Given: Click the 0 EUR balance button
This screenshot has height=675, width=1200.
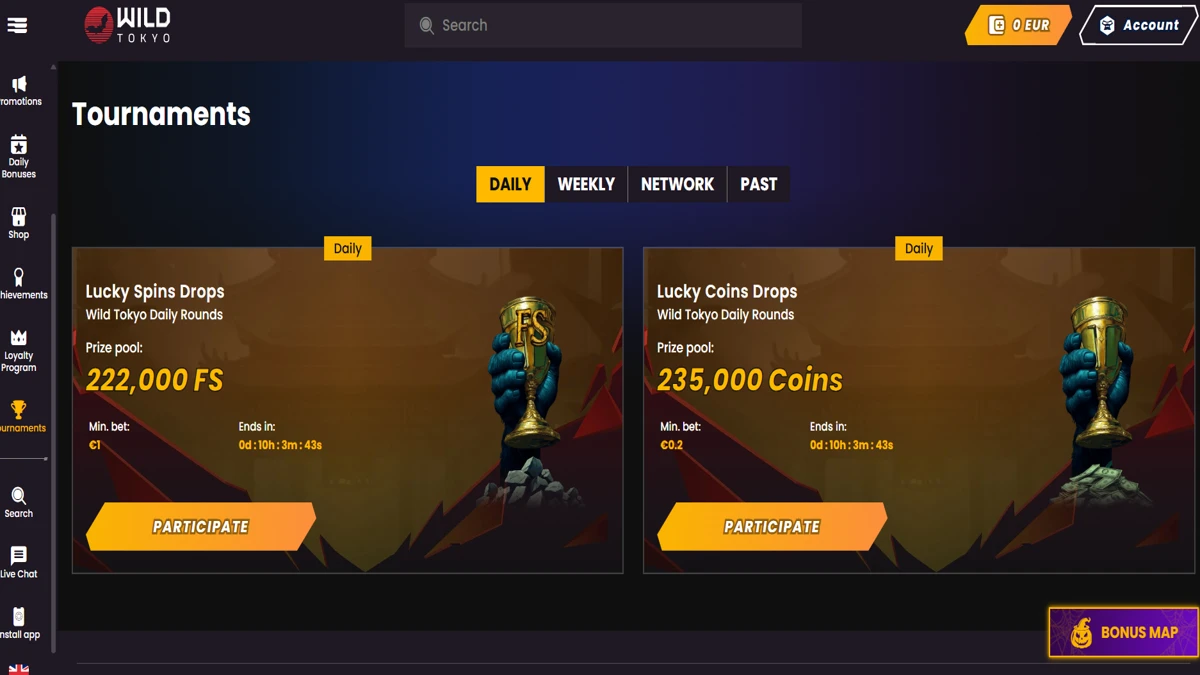Looking at the screenshot, I should [1018, 25].
